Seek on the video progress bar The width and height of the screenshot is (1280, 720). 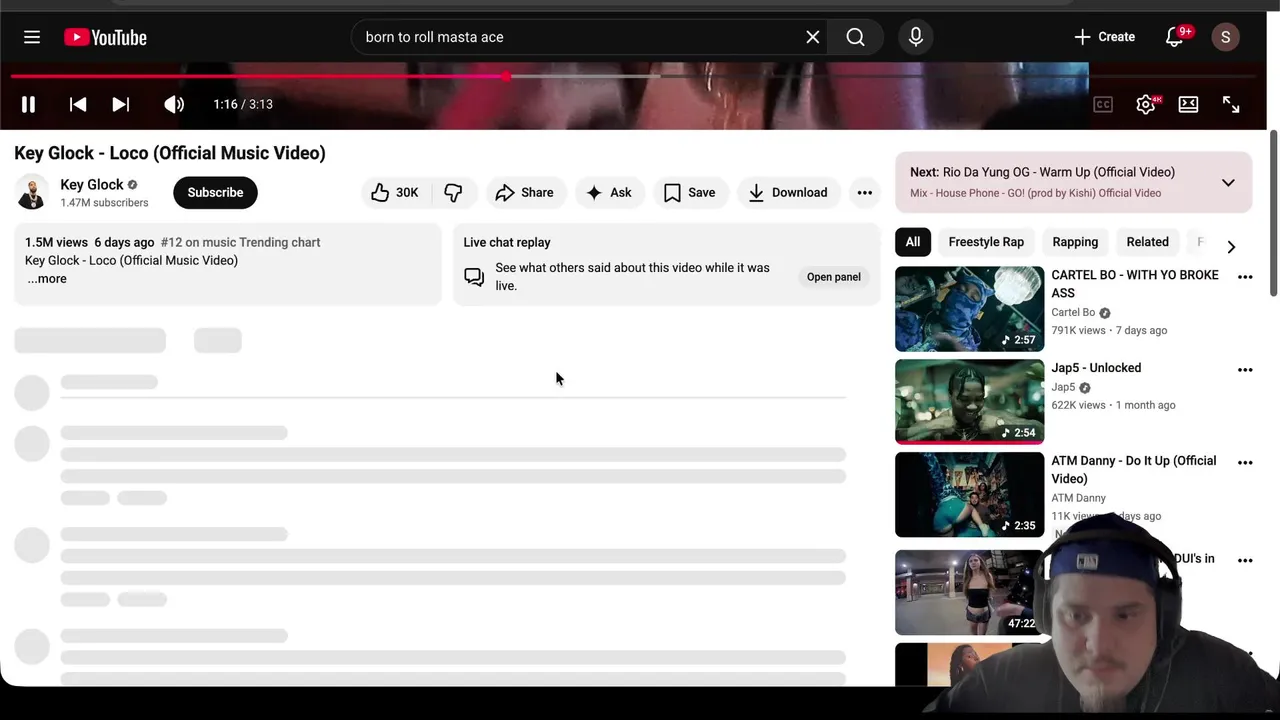point(634,76)
